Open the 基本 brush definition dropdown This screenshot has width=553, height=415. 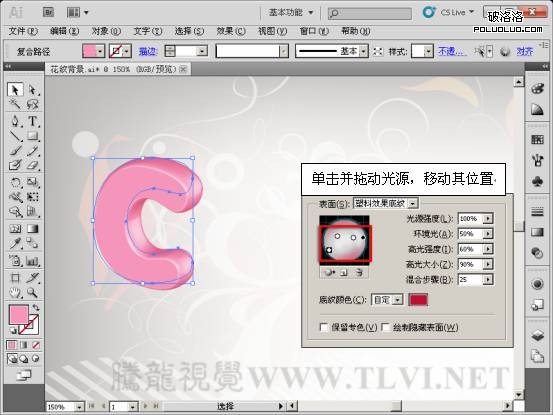pyautogui.click(x=364, y=51)
